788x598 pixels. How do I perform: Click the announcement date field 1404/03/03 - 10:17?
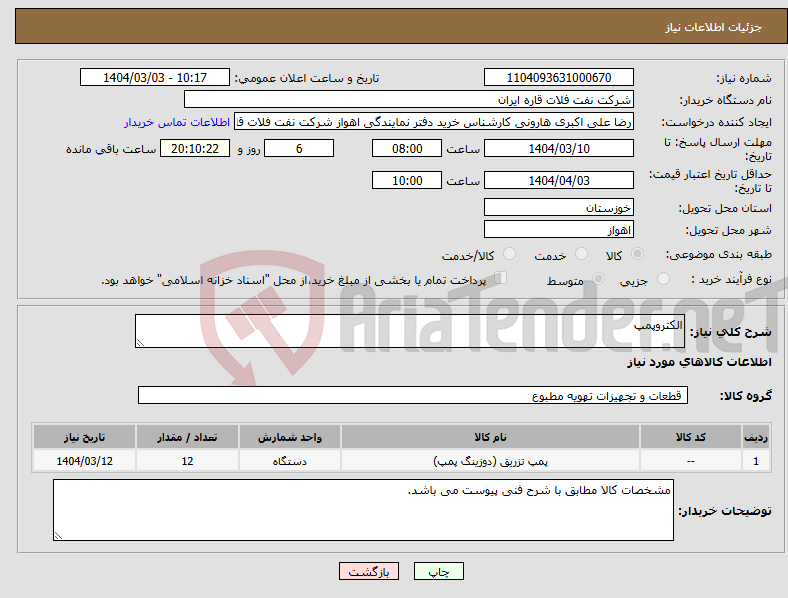click(155, 77)
